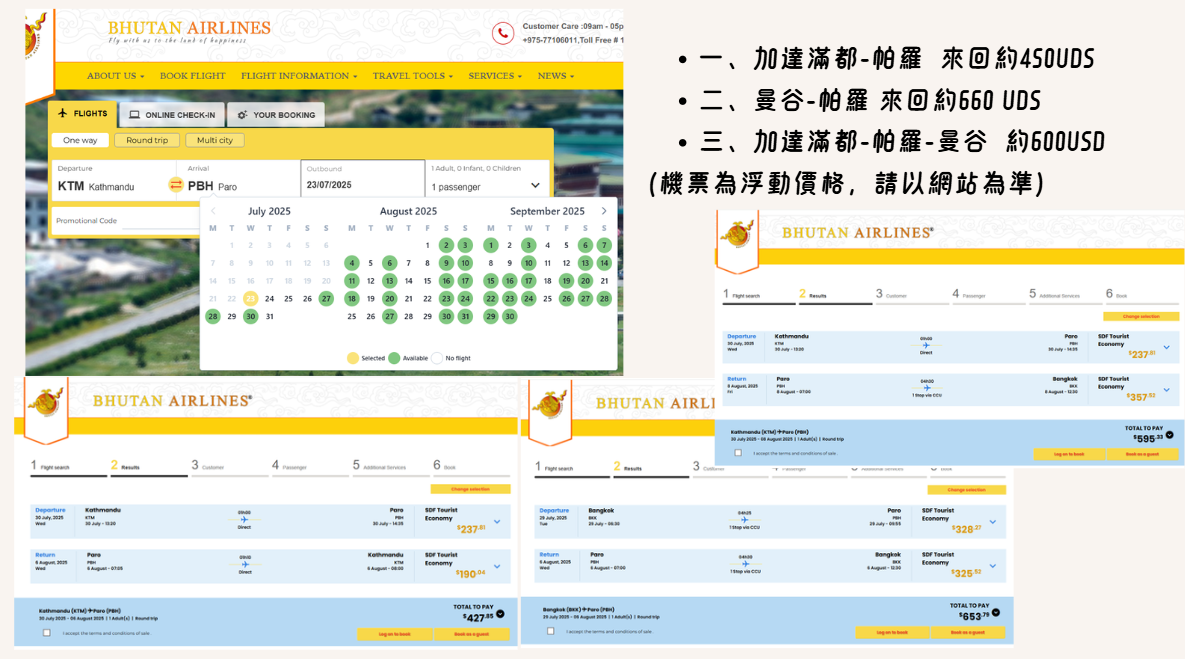This screenshot has width=1185, height=659.
Task: Open the FLIGHT INFORMATION menu
Action: tap(299, 76)
